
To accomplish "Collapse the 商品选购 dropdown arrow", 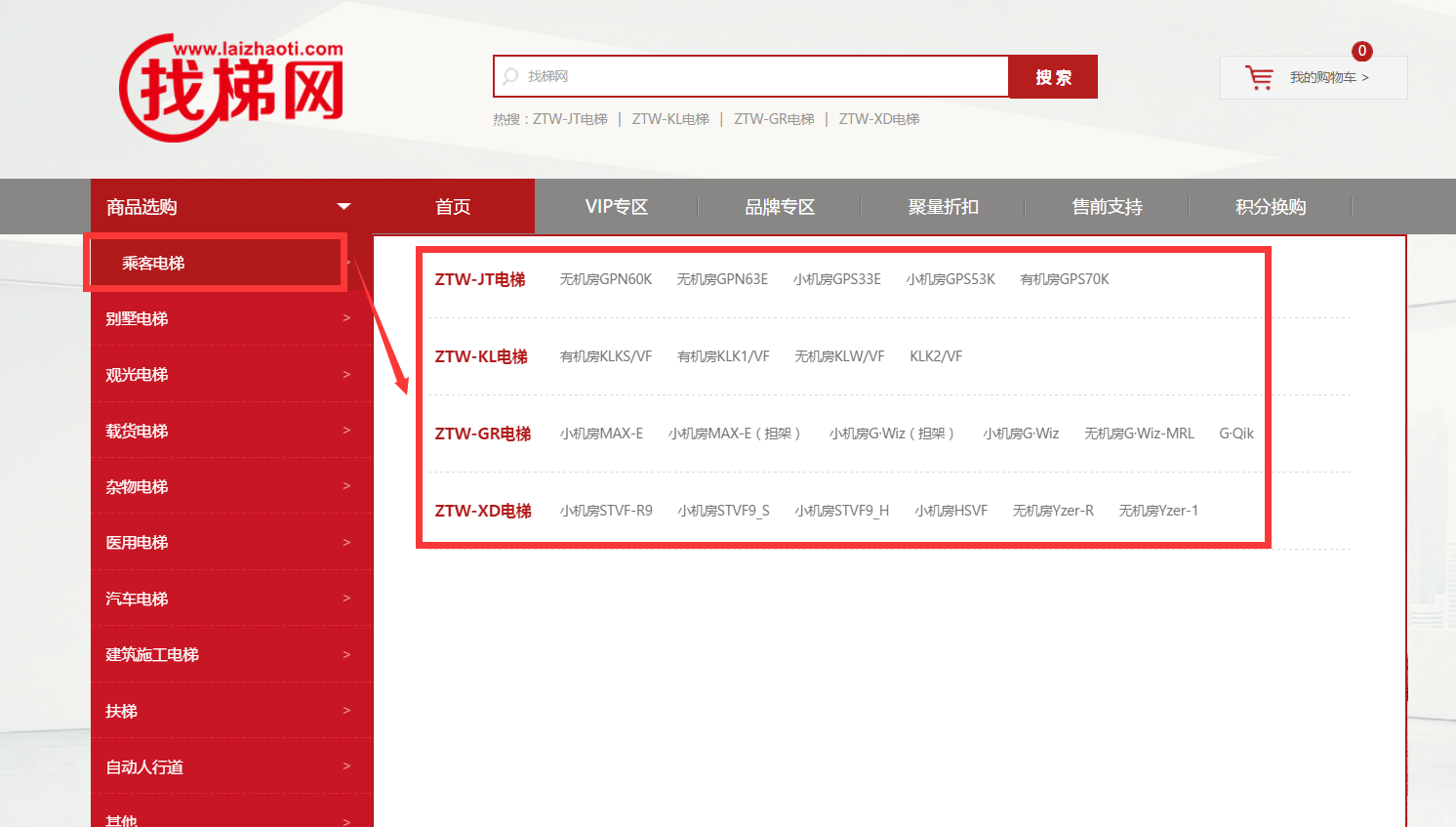I will coord(344,206).
